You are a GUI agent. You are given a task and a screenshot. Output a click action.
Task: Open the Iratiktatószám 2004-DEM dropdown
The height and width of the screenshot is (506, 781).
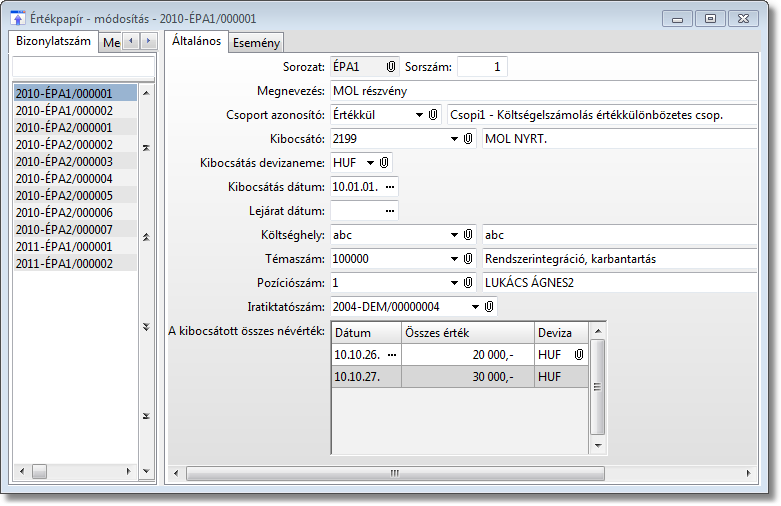(x=475, y=306)
